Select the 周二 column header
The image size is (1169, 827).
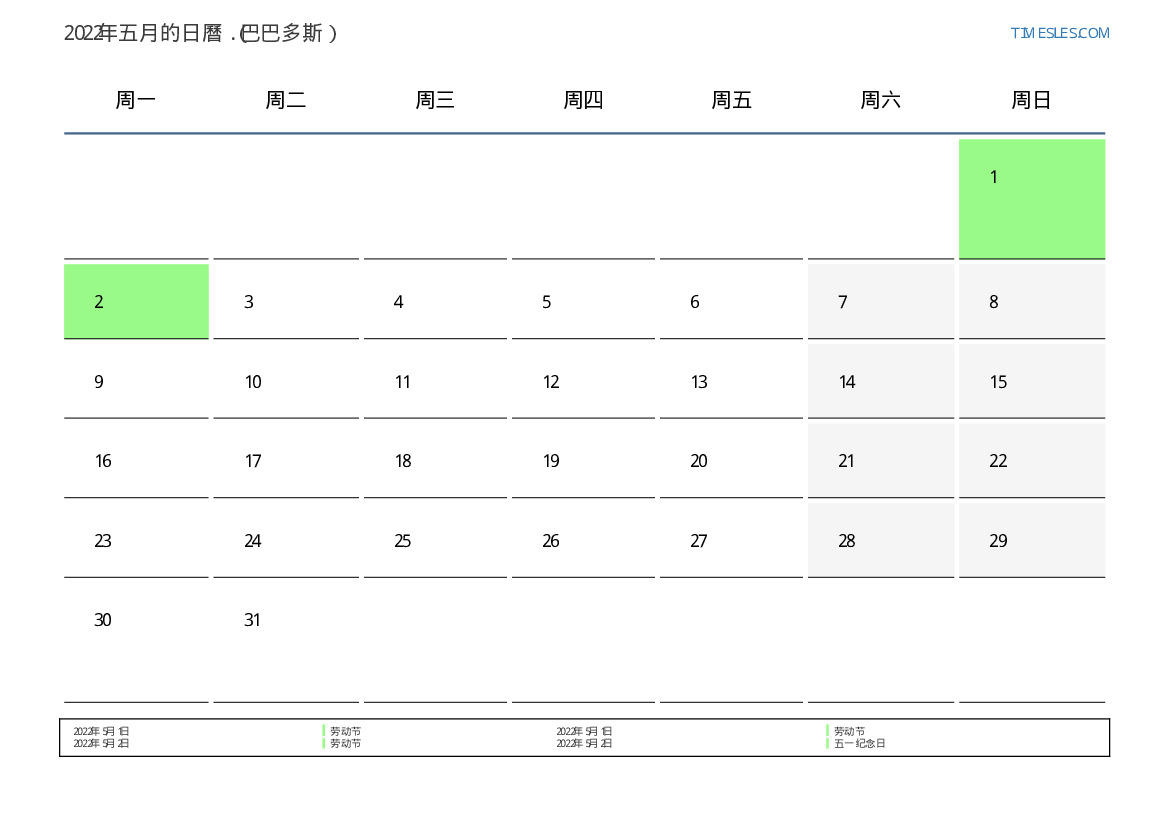(286, 99)
